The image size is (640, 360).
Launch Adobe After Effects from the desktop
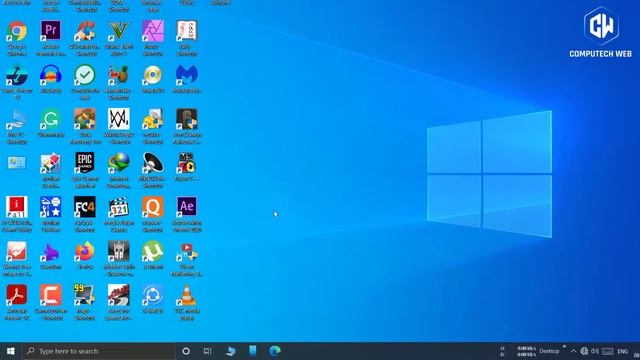(x=187, y=207)
